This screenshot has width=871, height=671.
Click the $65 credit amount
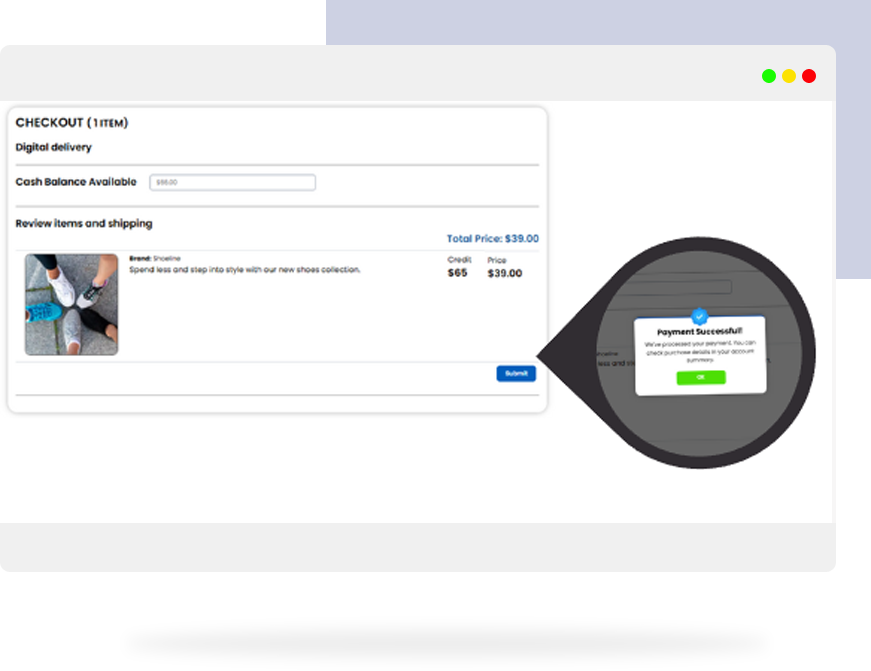(x=457, y=273)
